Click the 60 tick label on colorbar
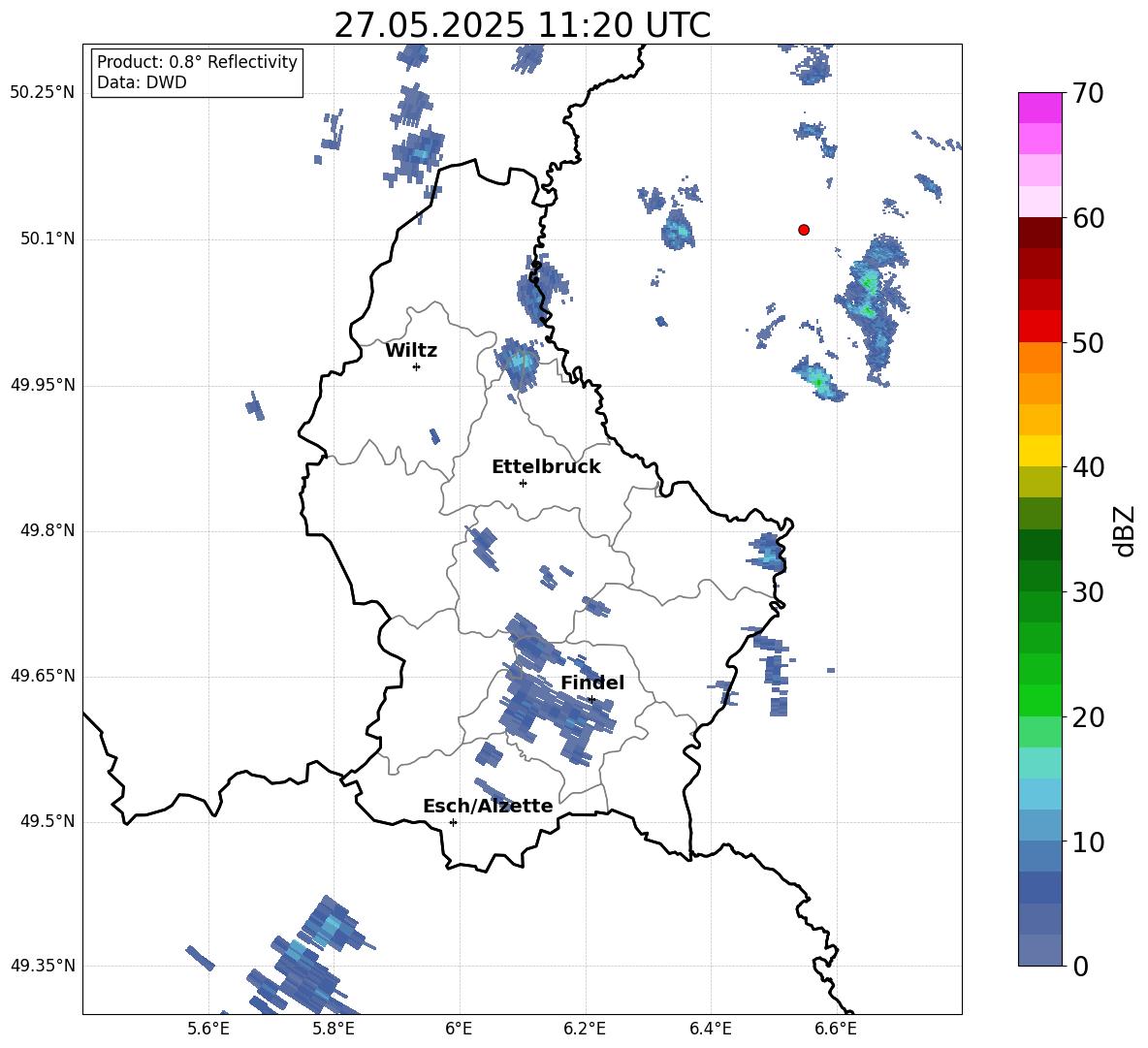Viewport: 1148px width, 1048px height. coord(1088,218)
